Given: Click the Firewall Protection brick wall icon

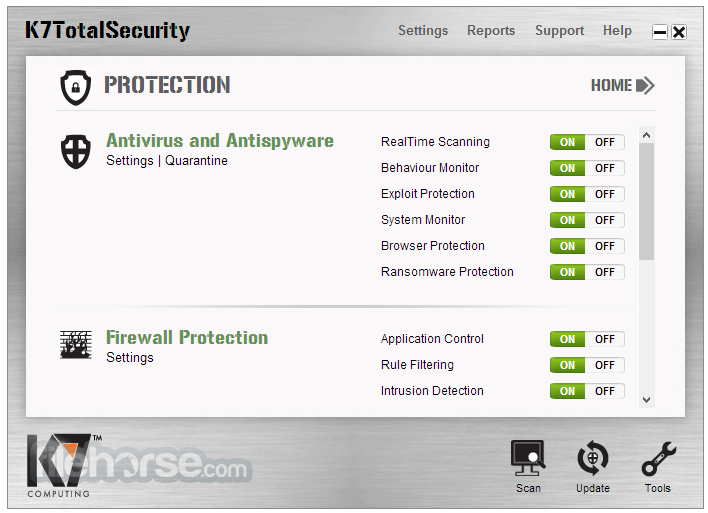Looking at the screenshot, I should click(76, 345).
